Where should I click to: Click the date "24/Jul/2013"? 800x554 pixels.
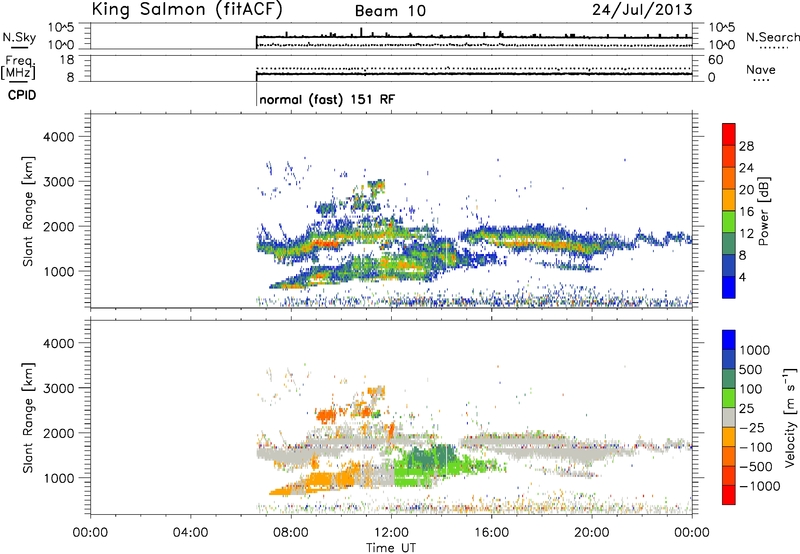(x=642, y=10)
